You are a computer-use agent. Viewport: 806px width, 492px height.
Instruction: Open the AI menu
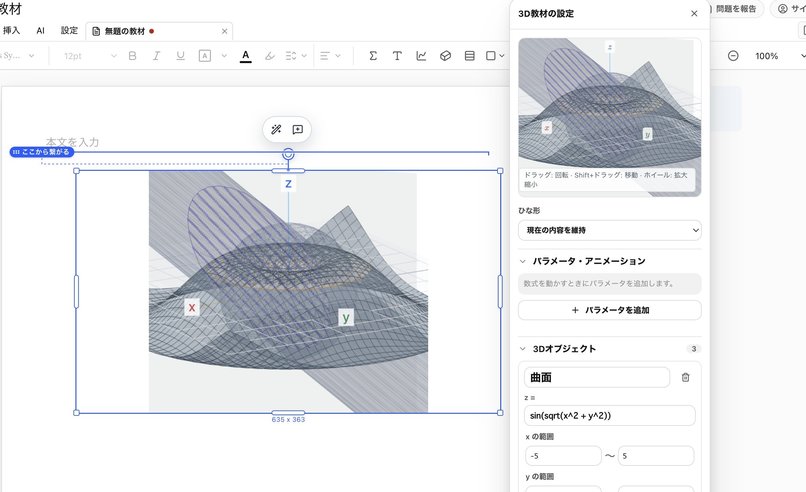[41, 30]
